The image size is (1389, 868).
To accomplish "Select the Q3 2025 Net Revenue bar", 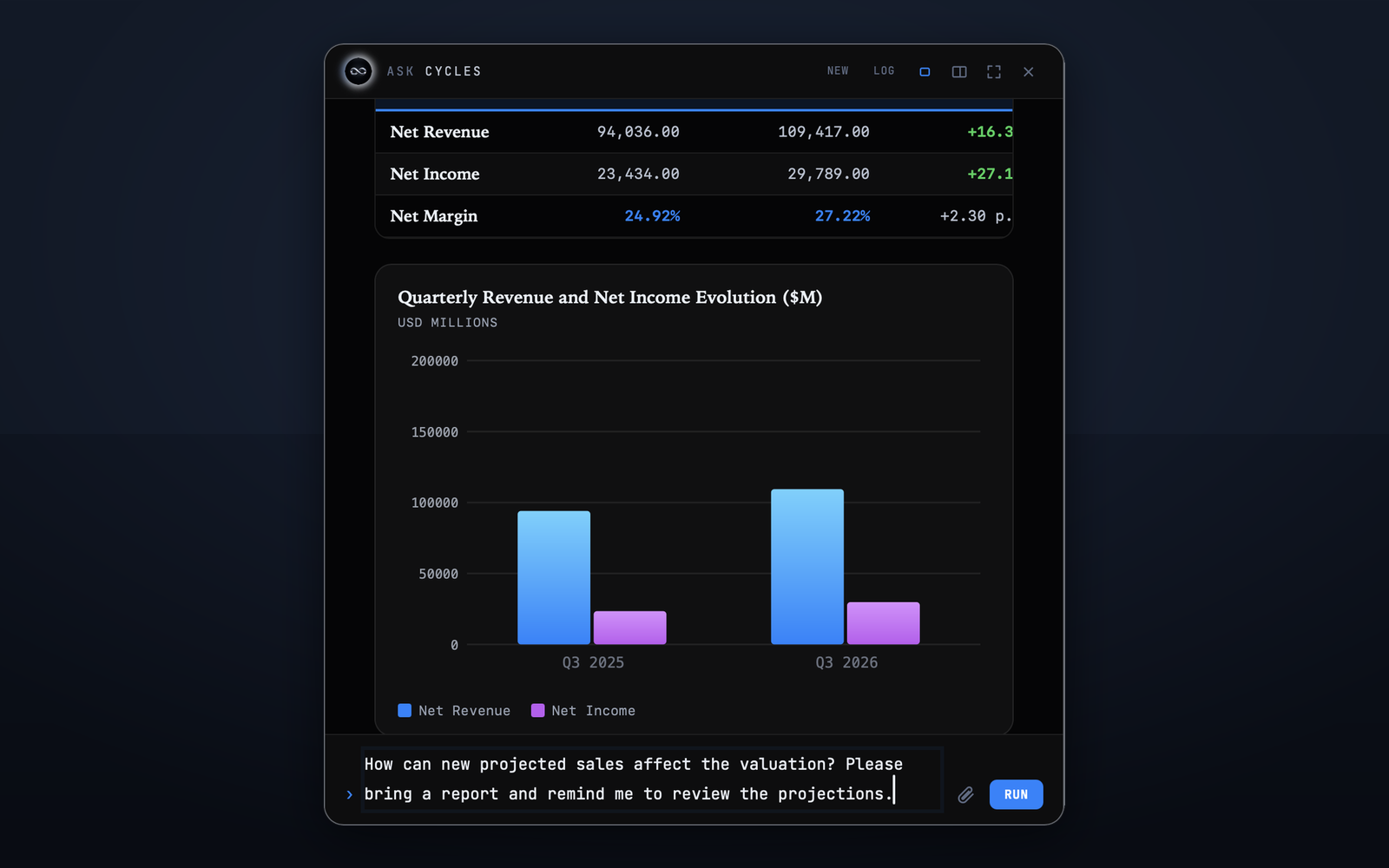I will click(554, 577).
